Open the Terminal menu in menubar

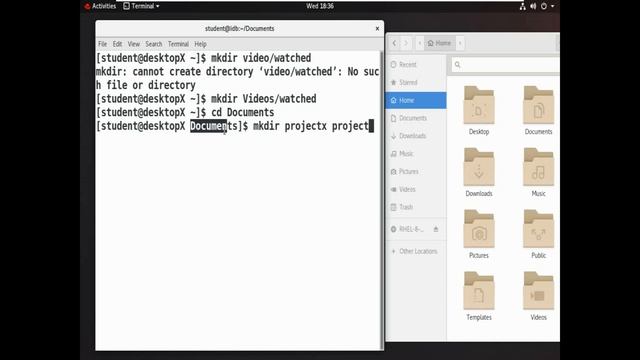[178, 44]
